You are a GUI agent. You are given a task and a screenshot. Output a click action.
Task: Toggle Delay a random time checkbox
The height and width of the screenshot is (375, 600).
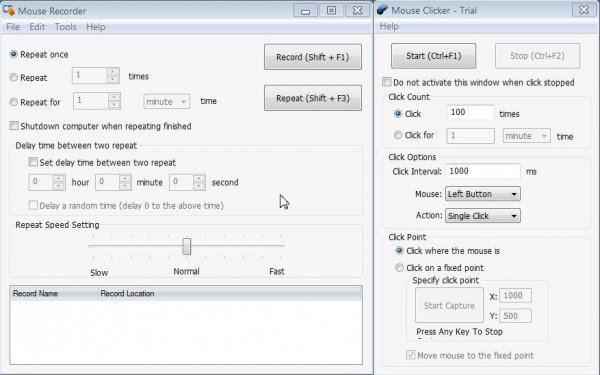(33, 205)
